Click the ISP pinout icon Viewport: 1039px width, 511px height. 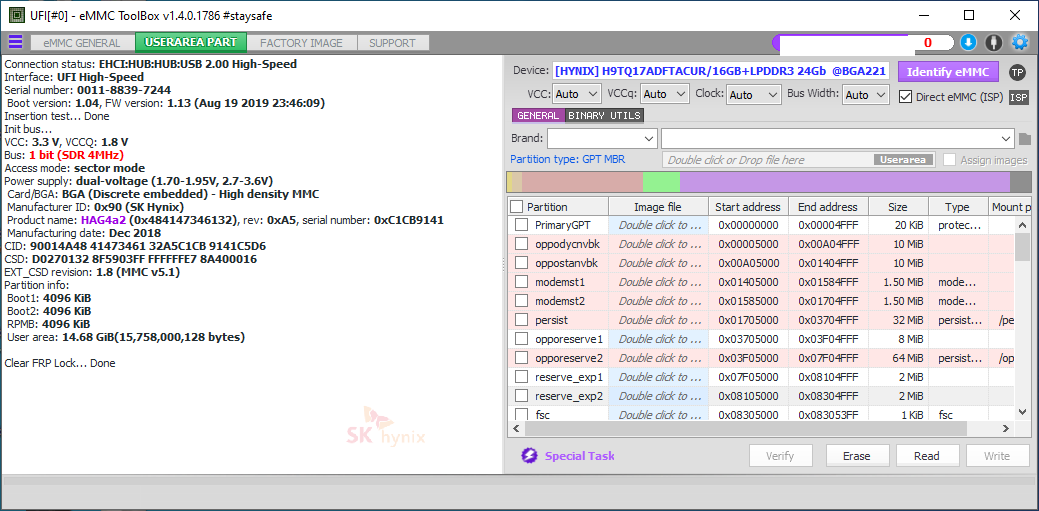(x=1018, y=97)
